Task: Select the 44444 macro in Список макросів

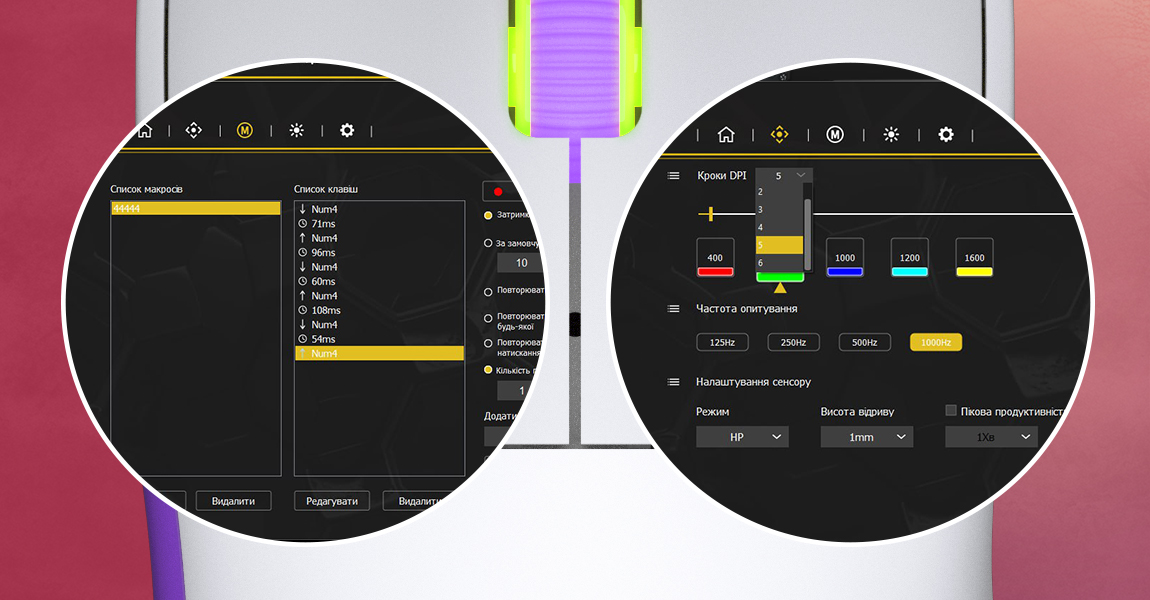Action: coord(195,208)
